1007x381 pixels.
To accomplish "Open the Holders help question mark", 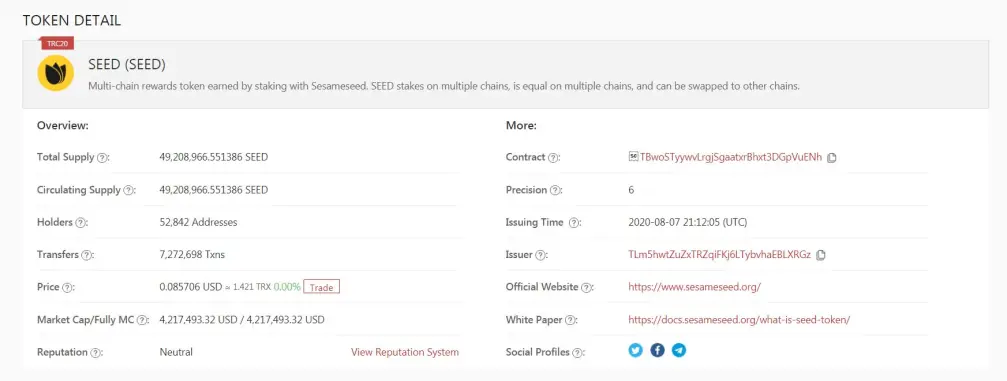I will tap(80, 223).
